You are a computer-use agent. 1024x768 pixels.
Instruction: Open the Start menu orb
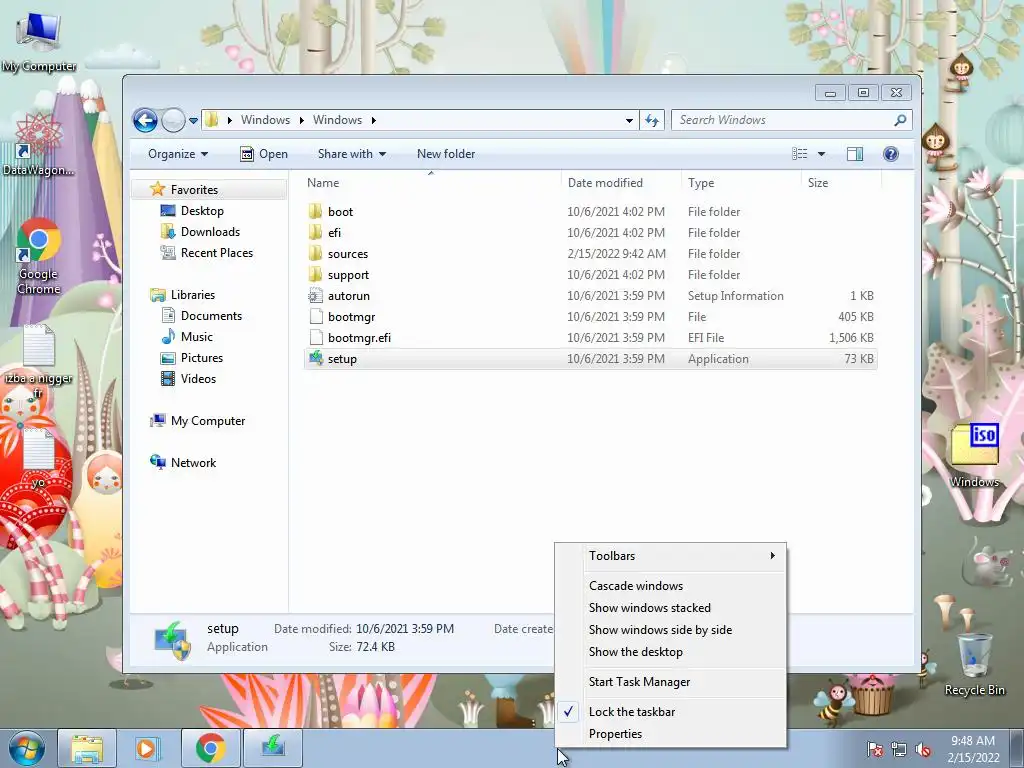(26, 748)
